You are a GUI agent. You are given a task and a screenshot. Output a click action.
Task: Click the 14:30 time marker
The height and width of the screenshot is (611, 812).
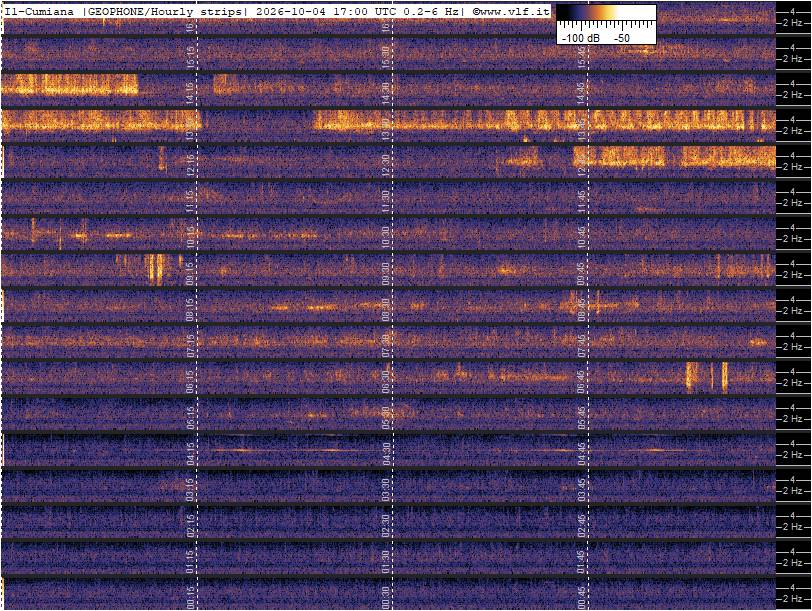click(x=385, y=94)
